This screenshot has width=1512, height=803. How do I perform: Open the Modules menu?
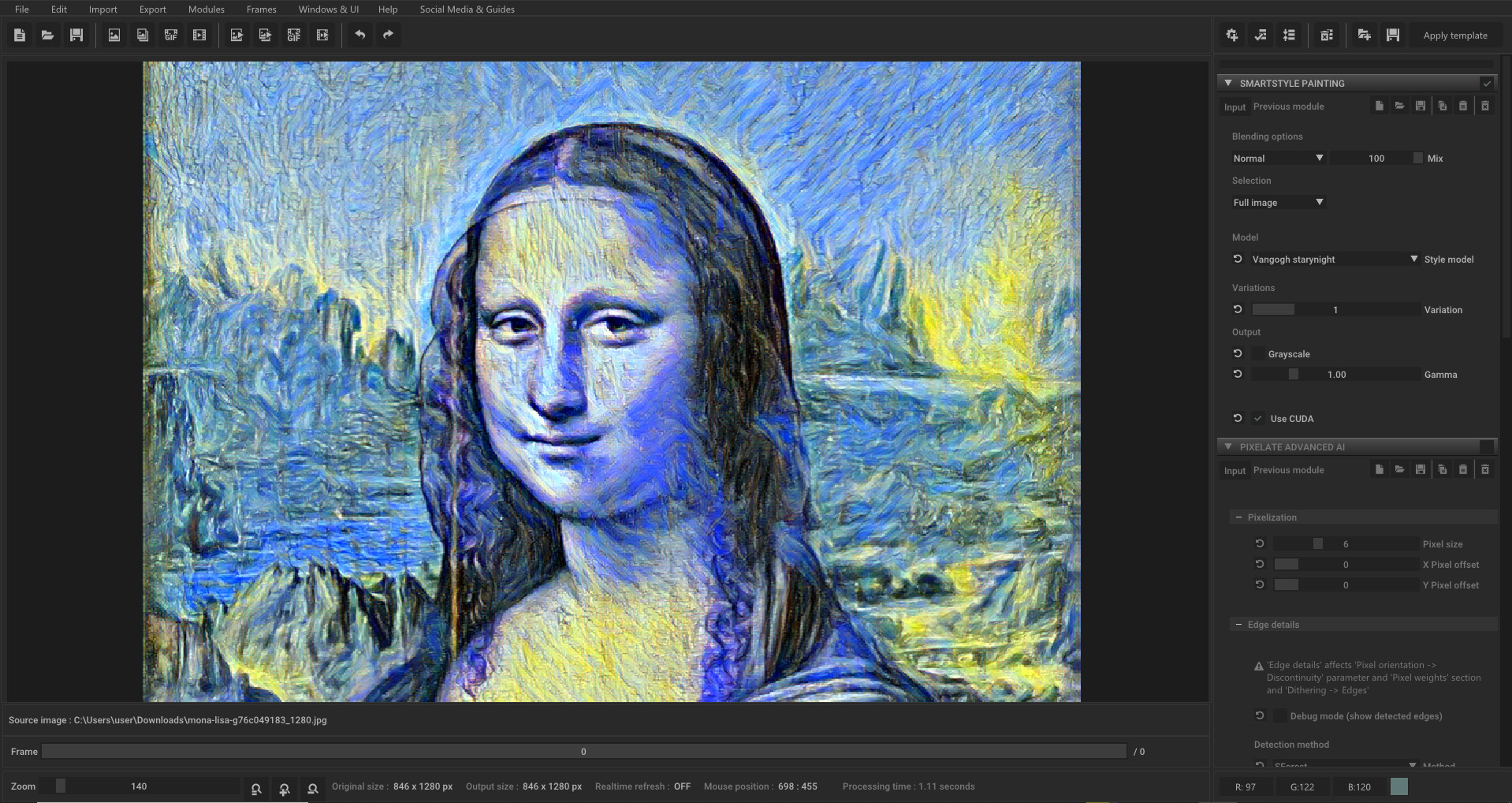point(206,9)
